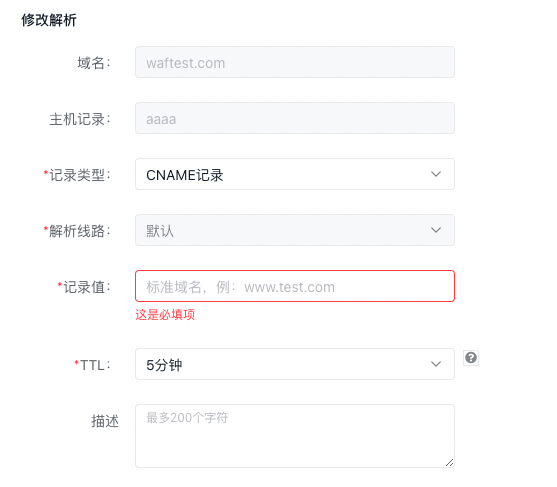
Task: Open the 默认 resolution line dropdown
Action: [295, 230]
